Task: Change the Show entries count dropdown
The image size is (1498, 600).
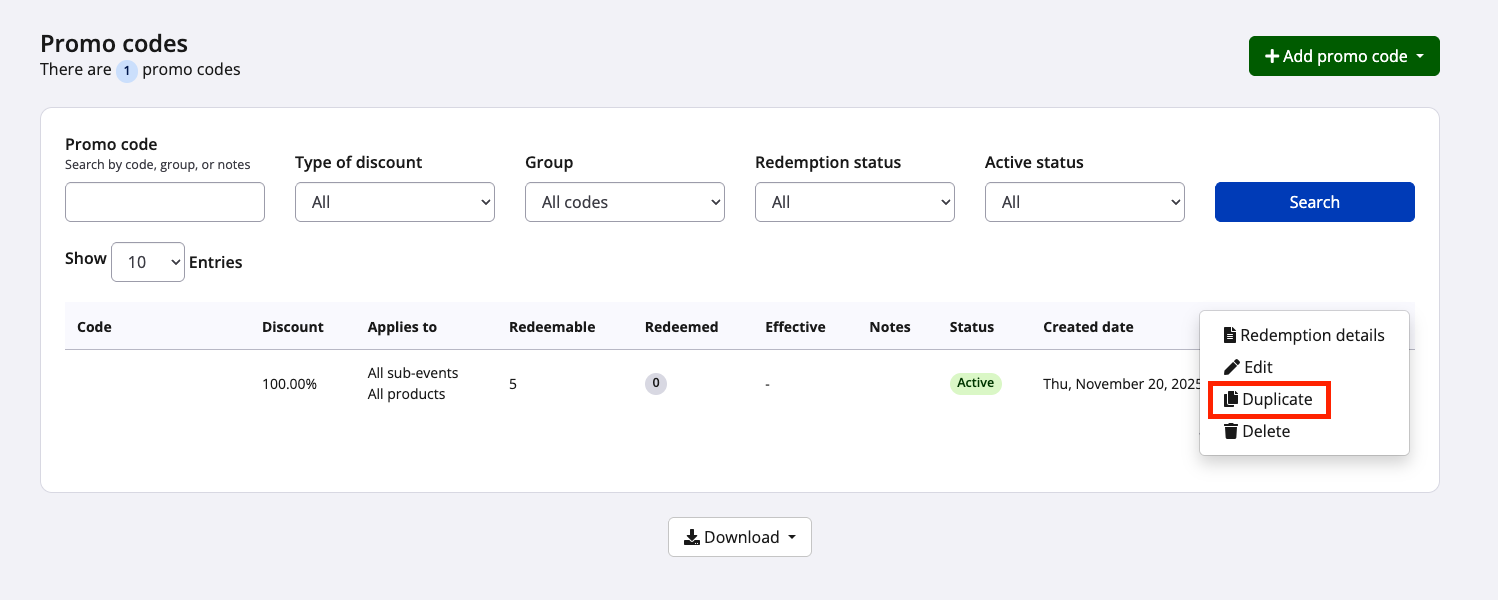Action: 148,262
